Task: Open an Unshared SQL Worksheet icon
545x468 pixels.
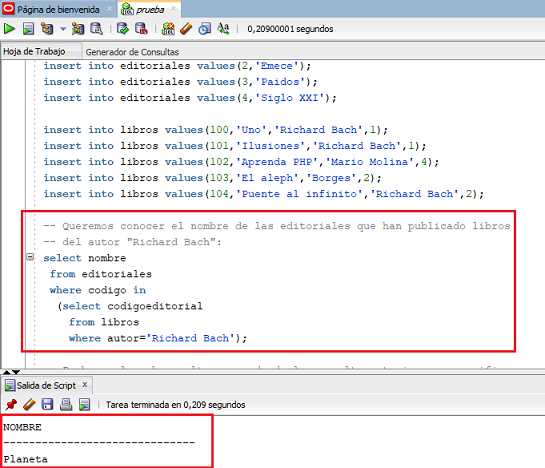Action: (x=168, y=29)
